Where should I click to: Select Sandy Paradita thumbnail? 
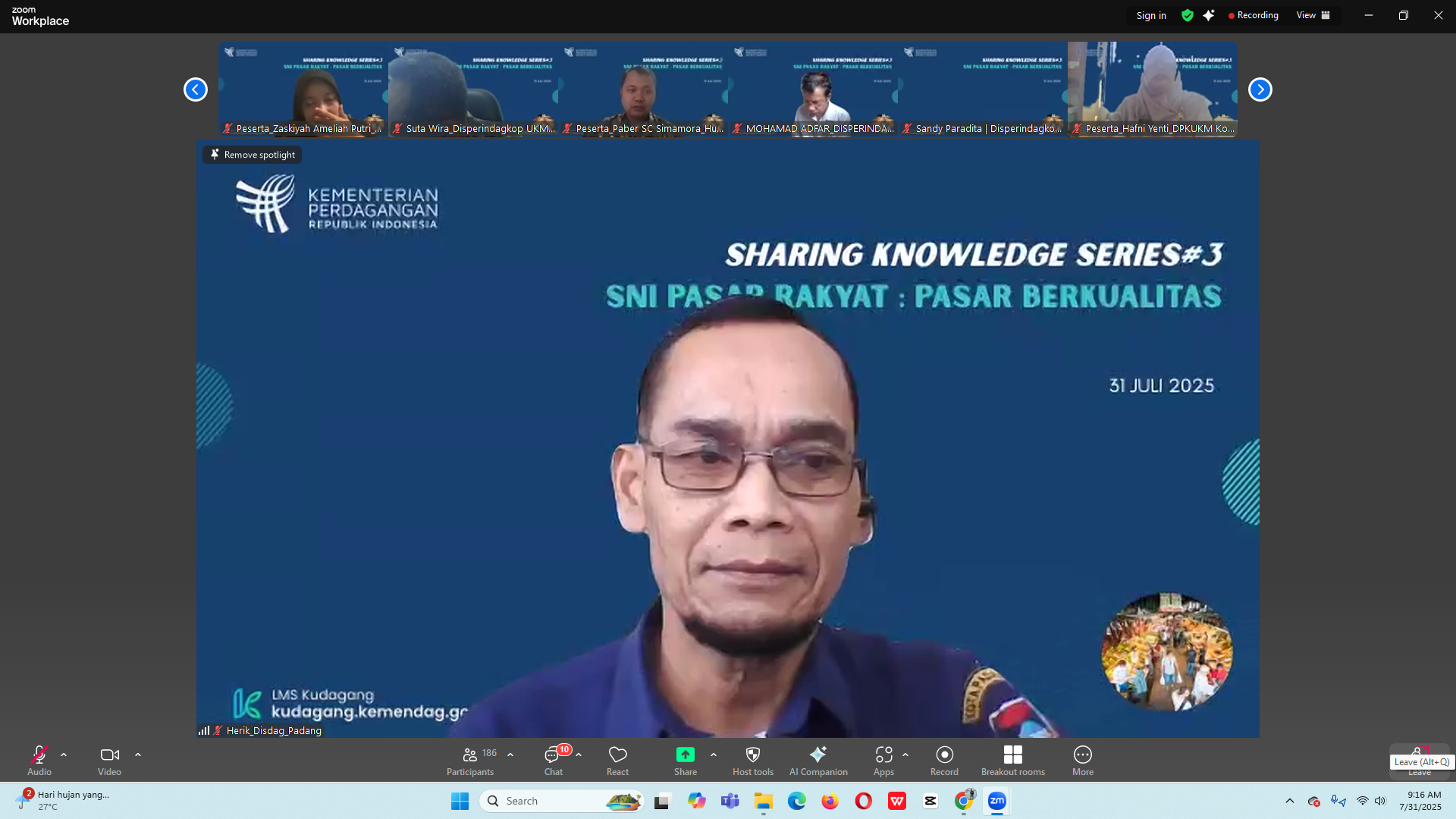(x=983, y=89)
